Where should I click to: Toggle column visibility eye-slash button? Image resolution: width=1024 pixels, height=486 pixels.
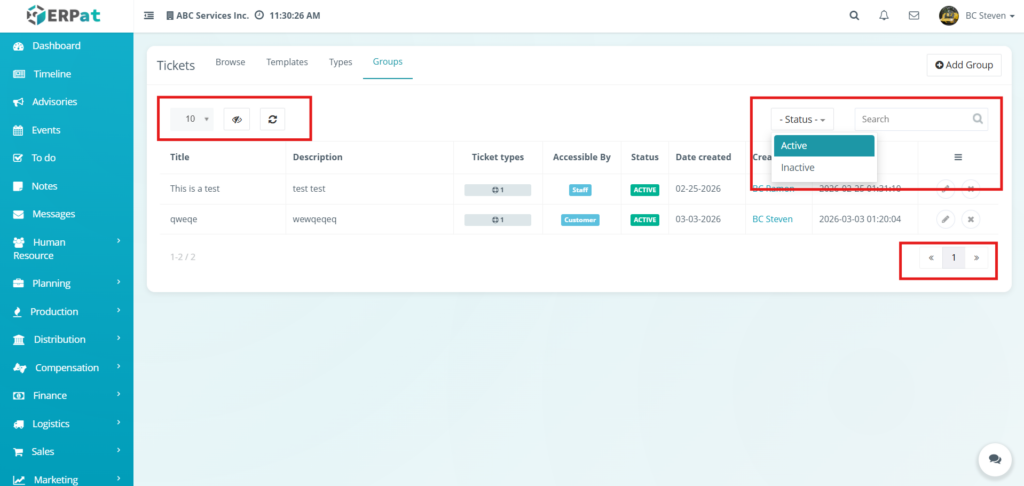pyautogui.click(x=237, y=119)
